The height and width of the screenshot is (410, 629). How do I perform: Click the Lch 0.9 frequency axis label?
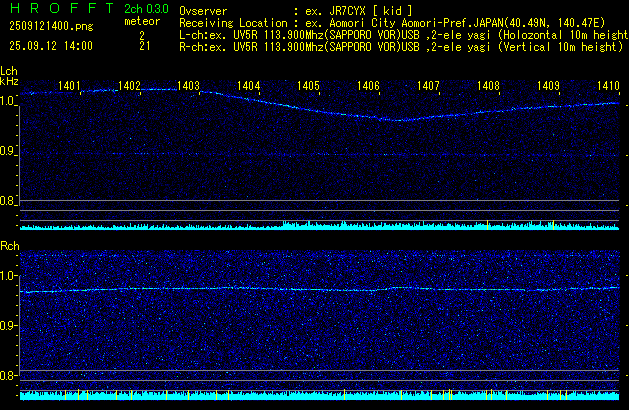pyautogui.click(x=8, y=151)
